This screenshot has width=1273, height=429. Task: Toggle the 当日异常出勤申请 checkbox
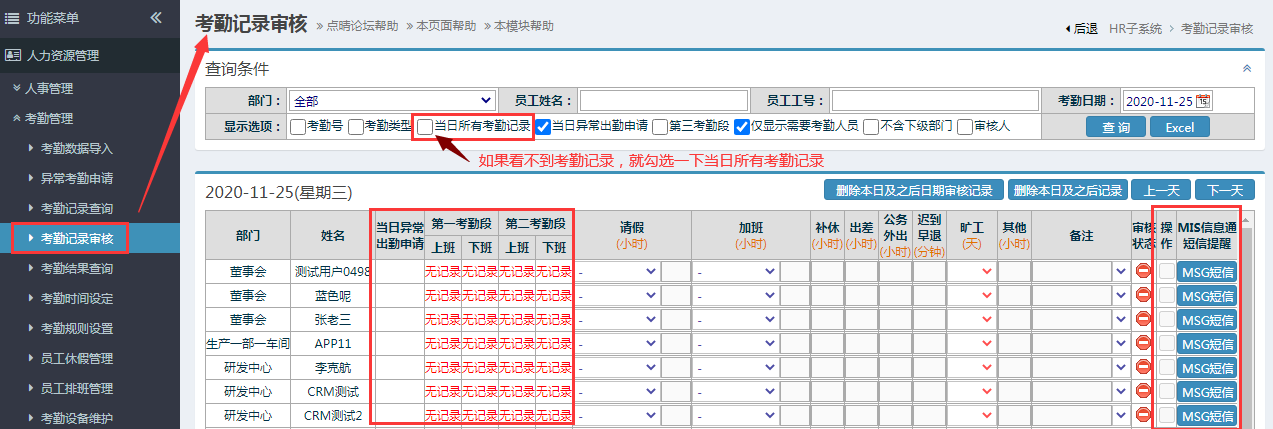click(x=543, y=126)
